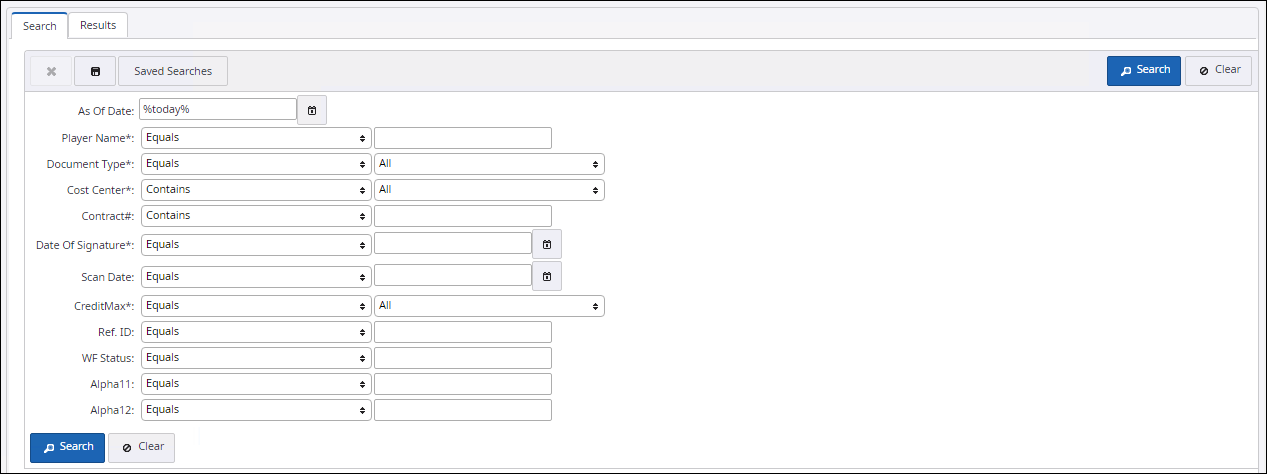The height and width of the screenshot is (474, 1267).
Task: Expand the Player Name operator dropdown
Action: (x=256, y=138)
